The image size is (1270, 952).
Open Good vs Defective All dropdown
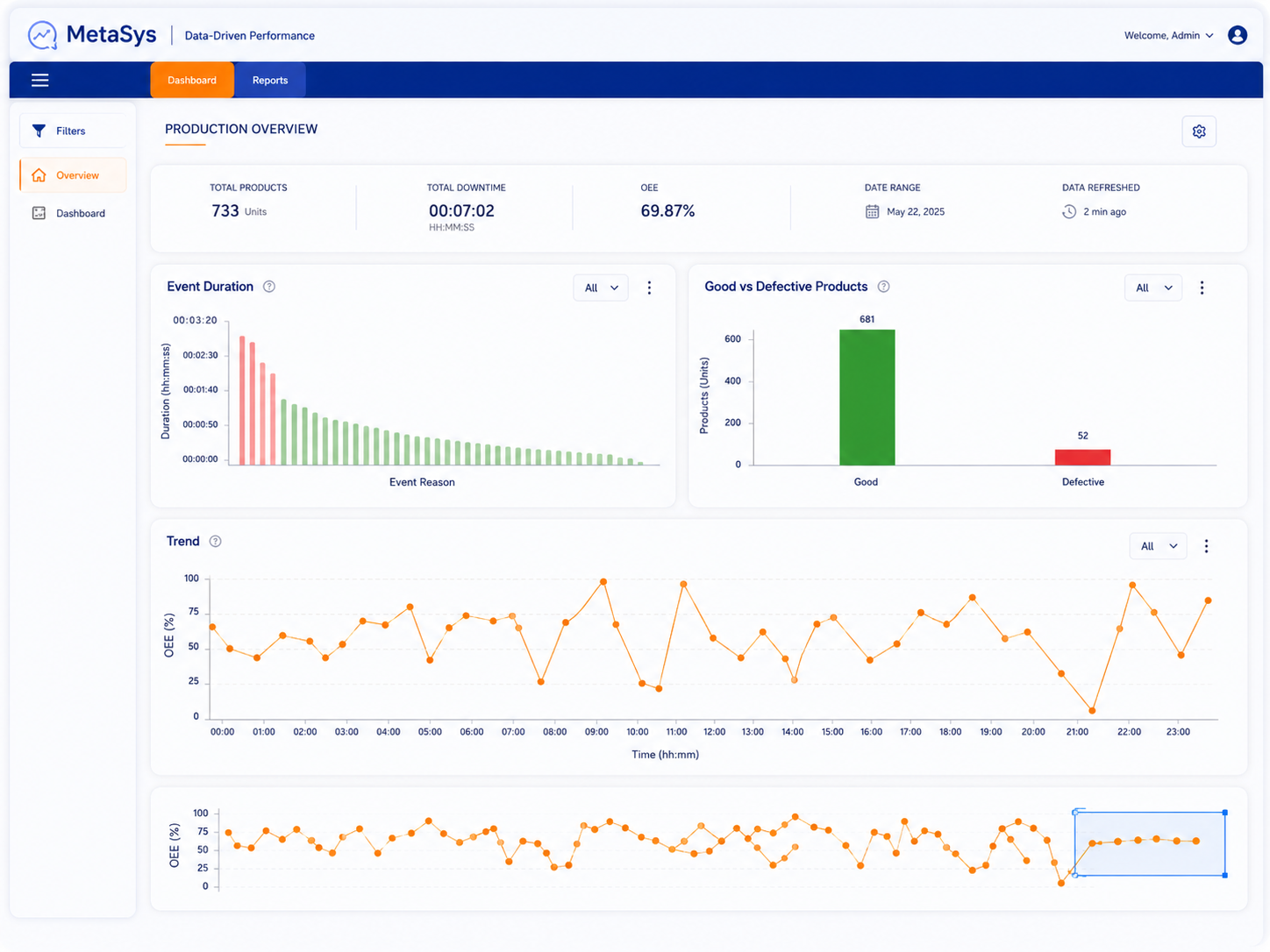[1153, 288]
